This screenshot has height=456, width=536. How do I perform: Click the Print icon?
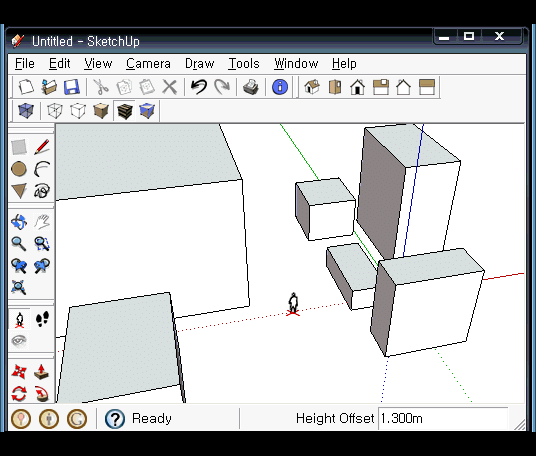click(251, 87)
